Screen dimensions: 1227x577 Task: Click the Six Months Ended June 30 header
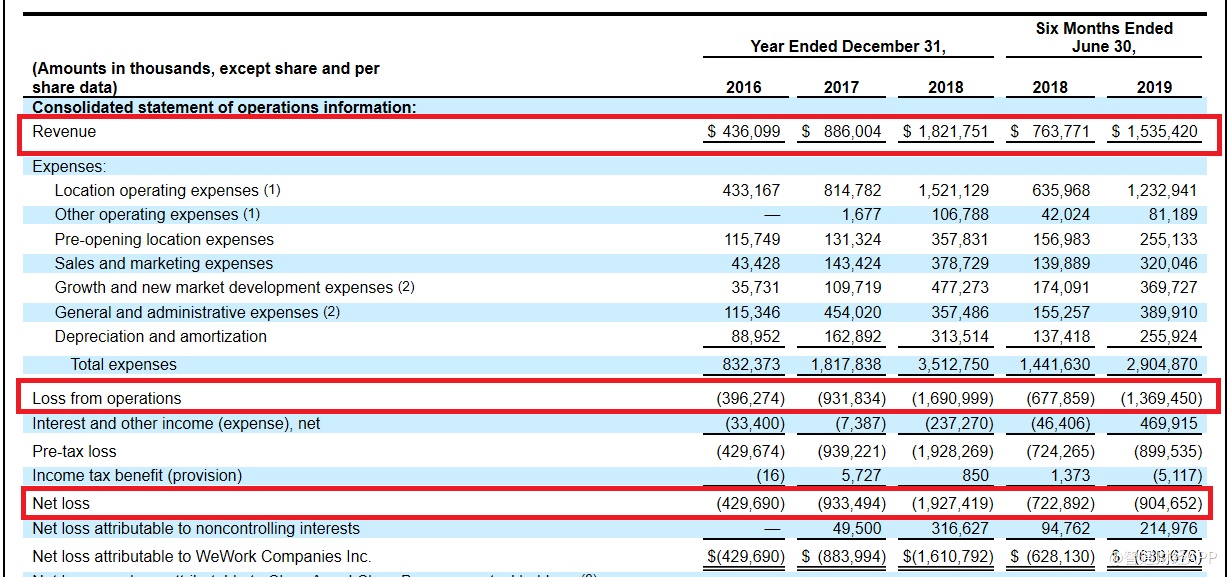[x=1104, y=38]
